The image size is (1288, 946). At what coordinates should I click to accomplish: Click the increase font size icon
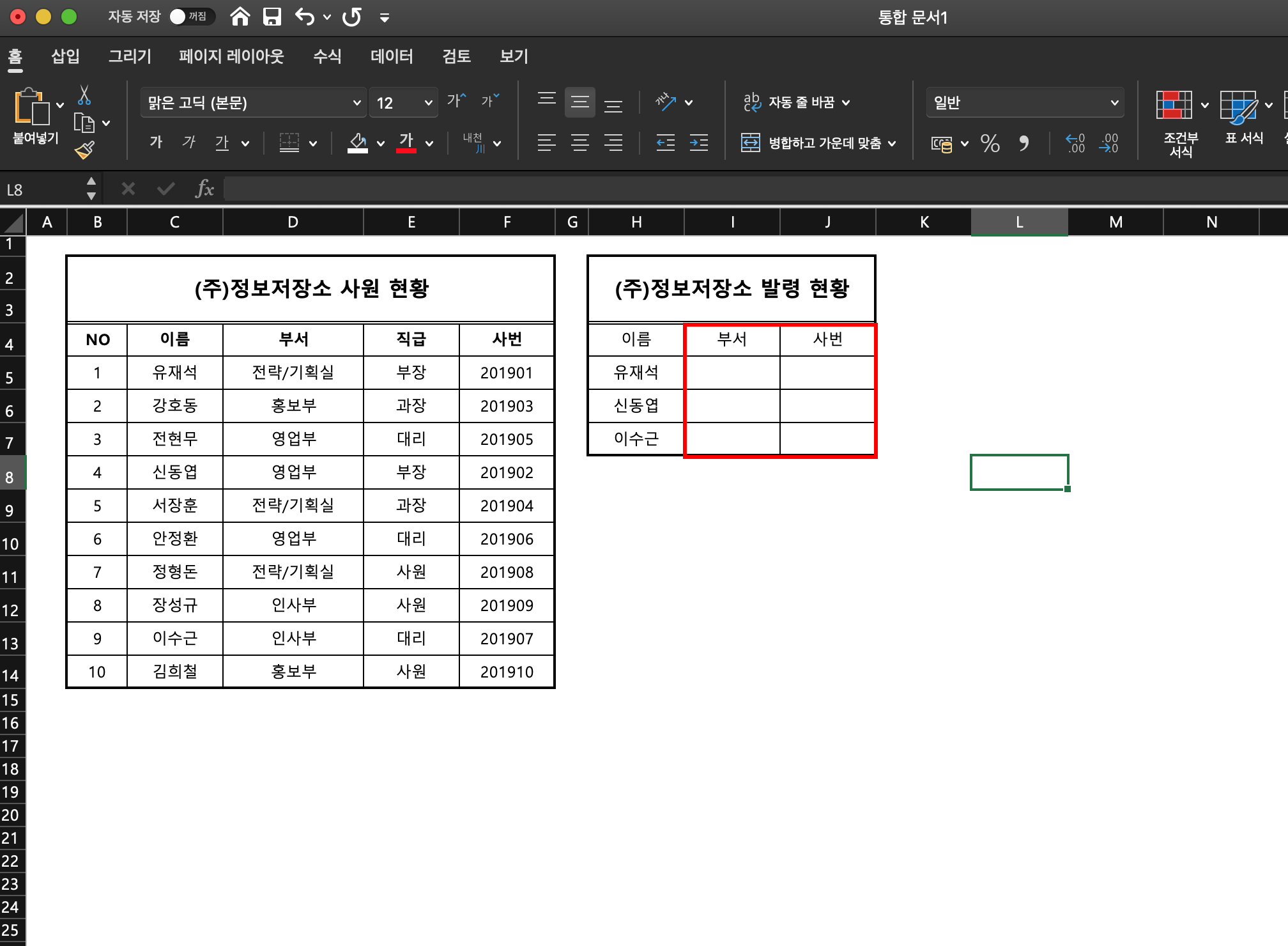click(456, 100)
